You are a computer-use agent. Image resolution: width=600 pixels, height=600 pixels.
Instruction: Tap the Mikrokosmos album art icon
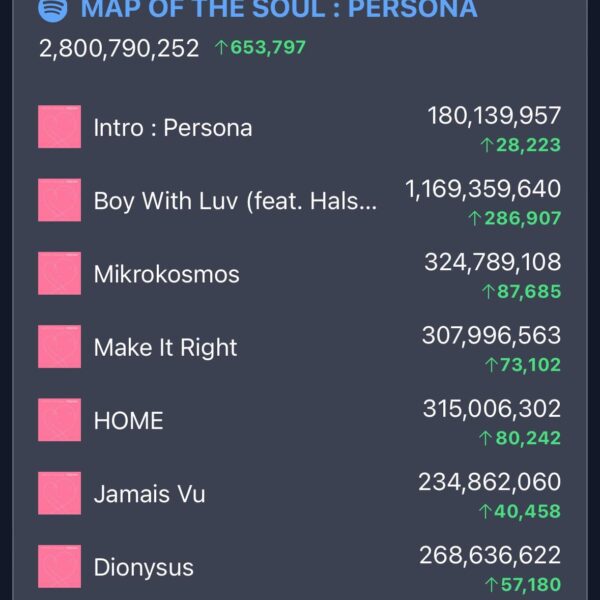59,273
